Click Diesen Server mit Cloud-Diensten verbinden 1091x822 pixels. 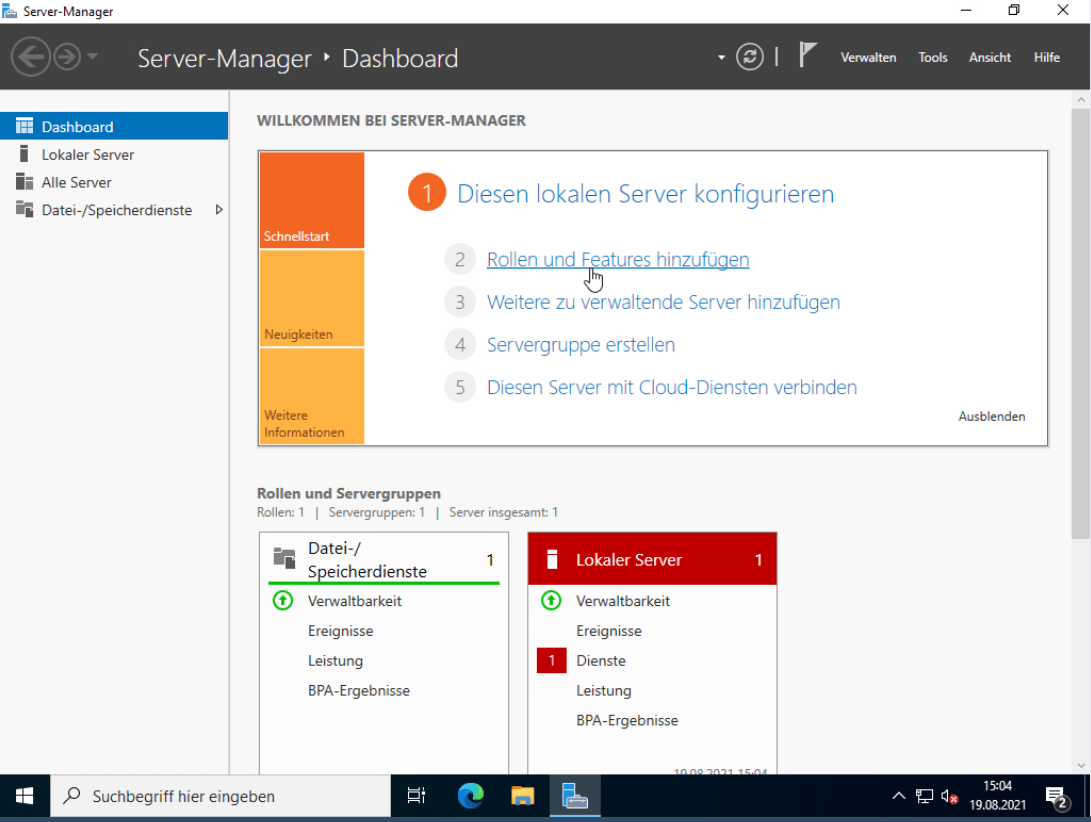pyautogui.click(x=672, y=387)
